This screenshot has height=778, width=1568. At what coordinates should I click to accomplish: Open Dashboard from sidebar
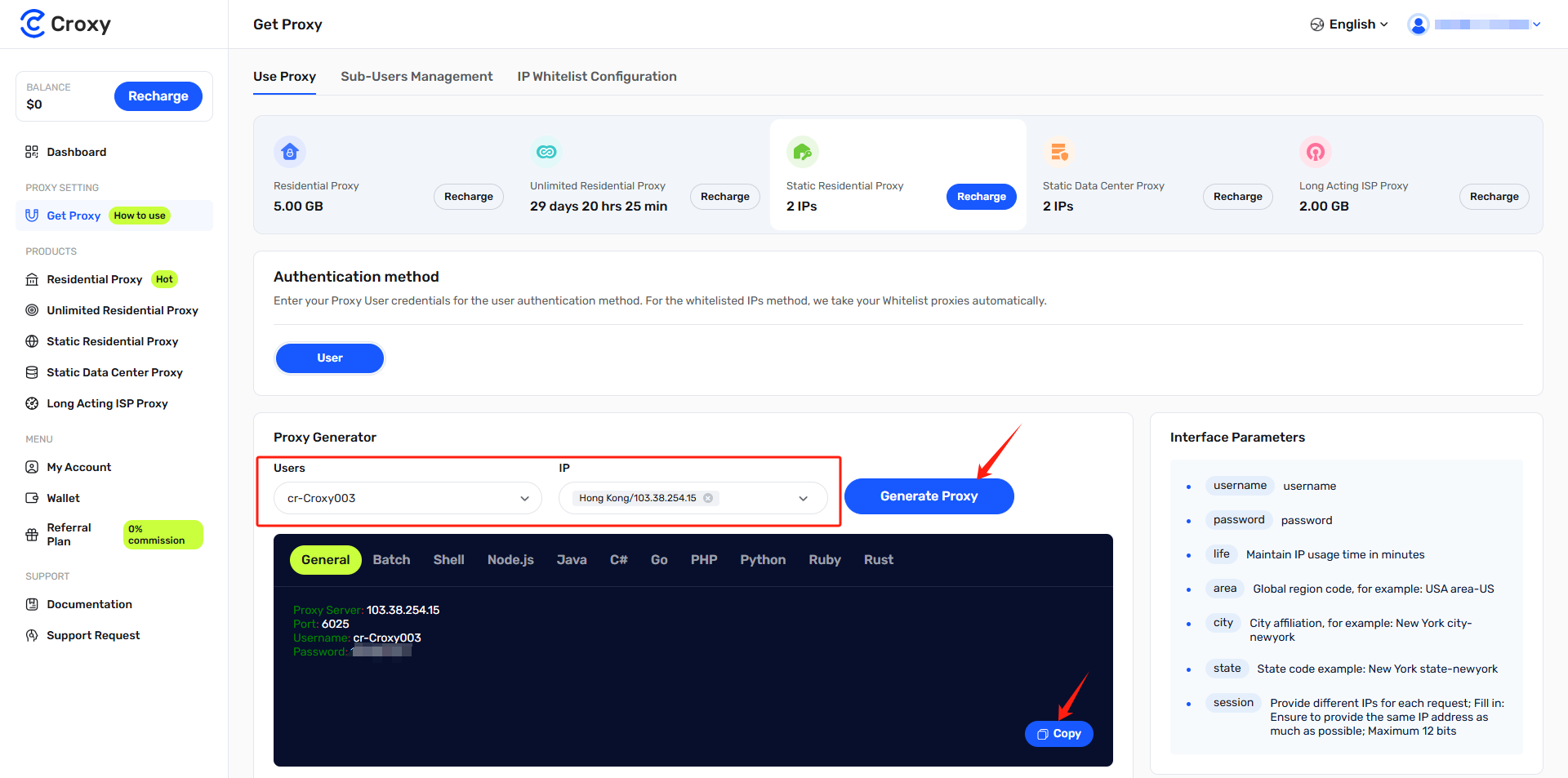point(77,152)
